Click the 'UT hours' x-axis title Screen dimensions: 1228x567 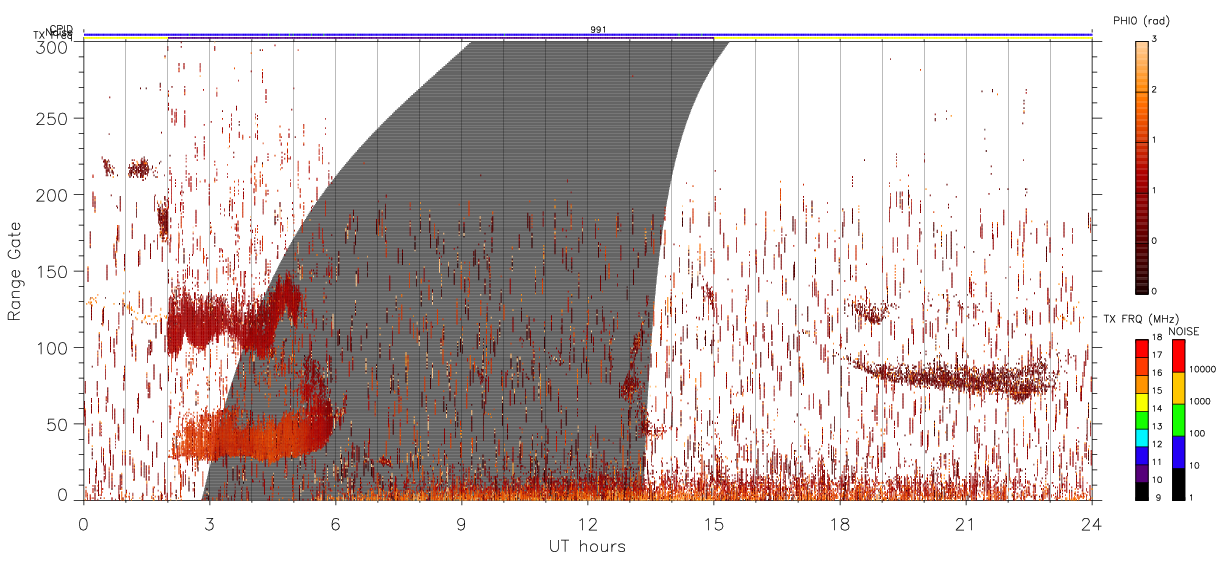point(587,546)
